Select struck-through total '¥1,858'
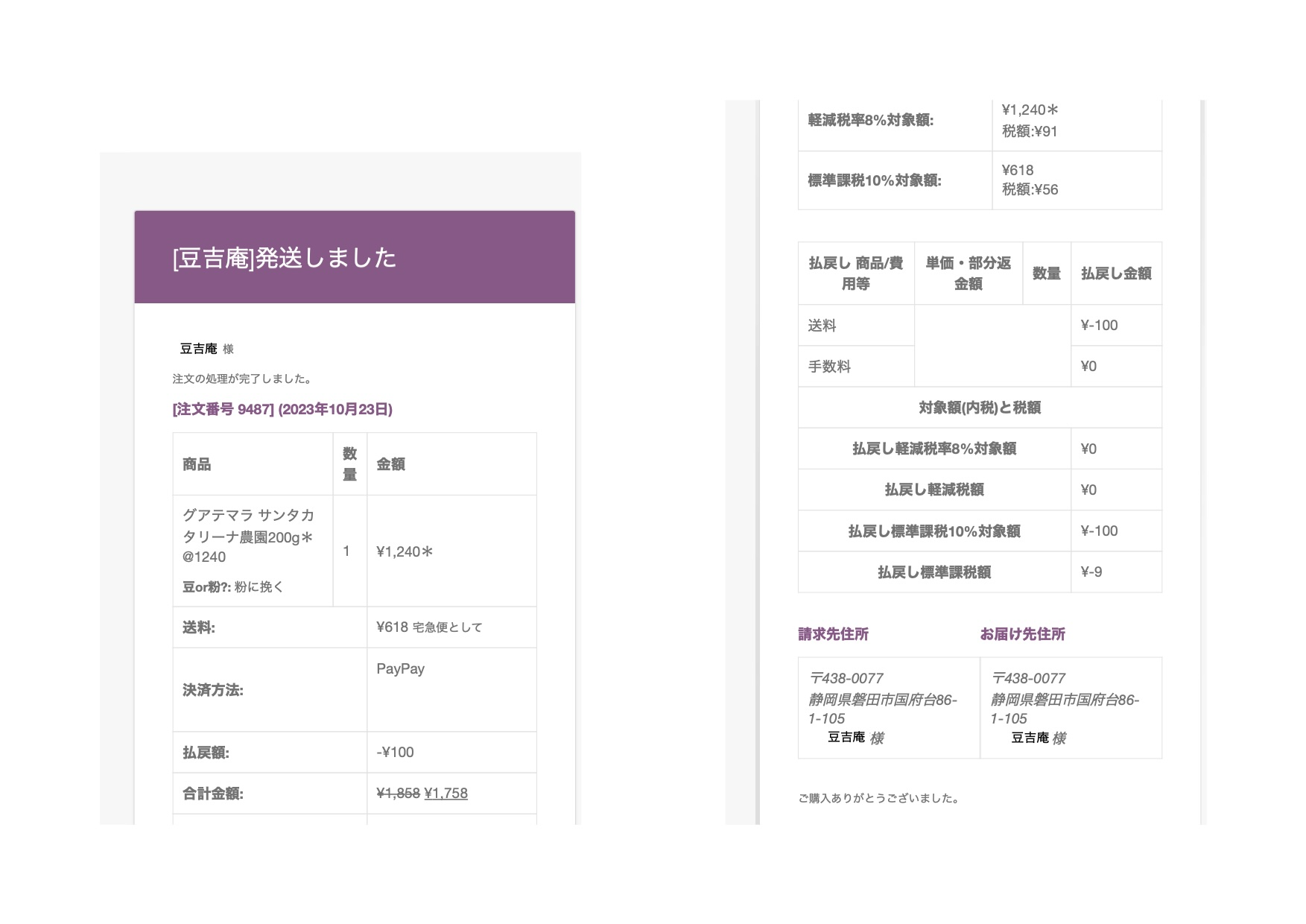Screen dimensions: 1306x924 click(398, 794)
